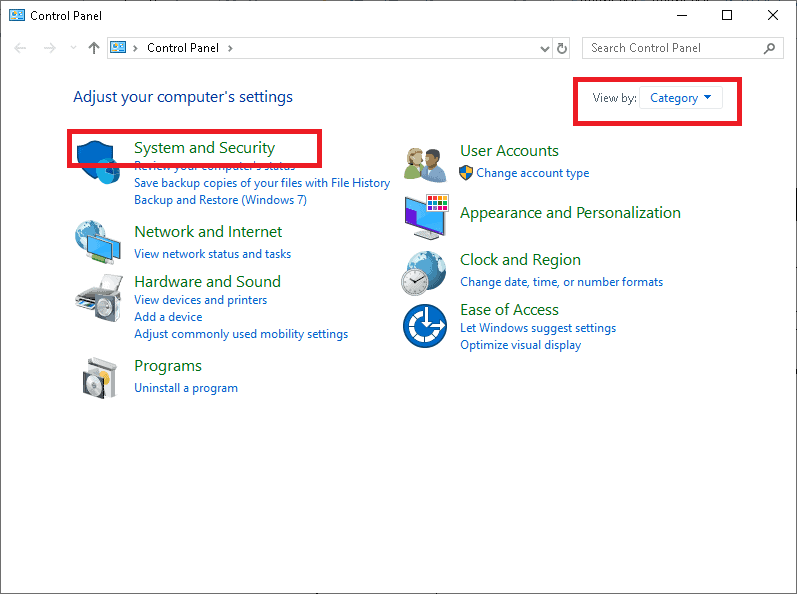Image resolution: width=797 pixels, height=594 pixels.
Task: Click the Control Panel title bar icon
Action: [x=17, y=15]
